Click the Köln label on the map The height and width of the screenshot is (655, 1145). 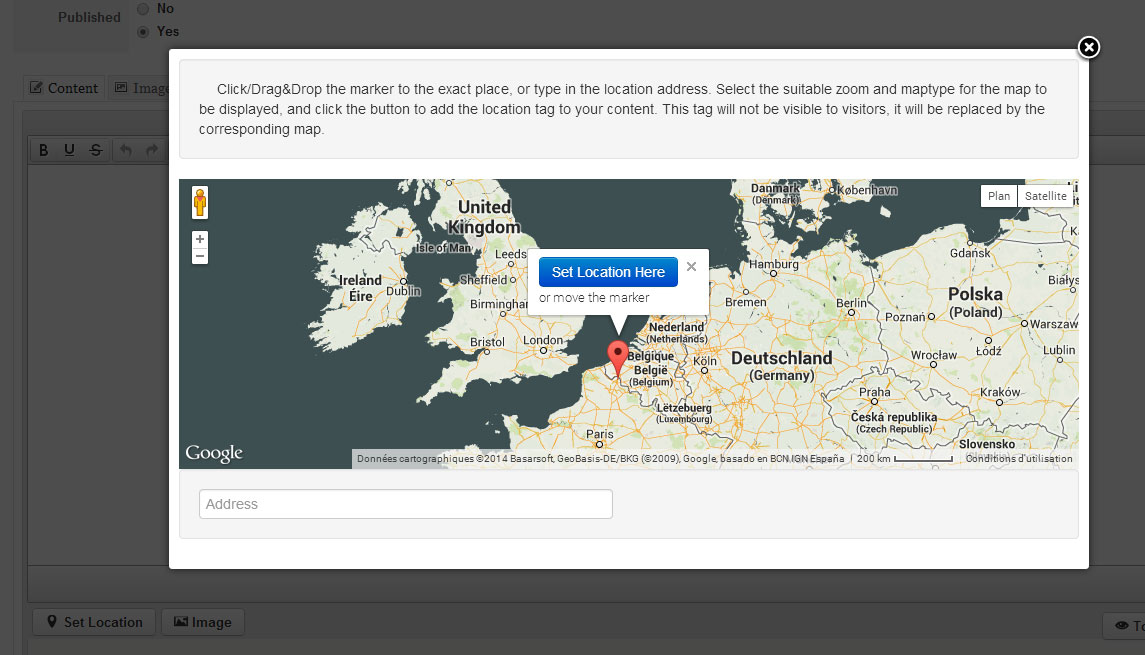click(x=705, y=361)
